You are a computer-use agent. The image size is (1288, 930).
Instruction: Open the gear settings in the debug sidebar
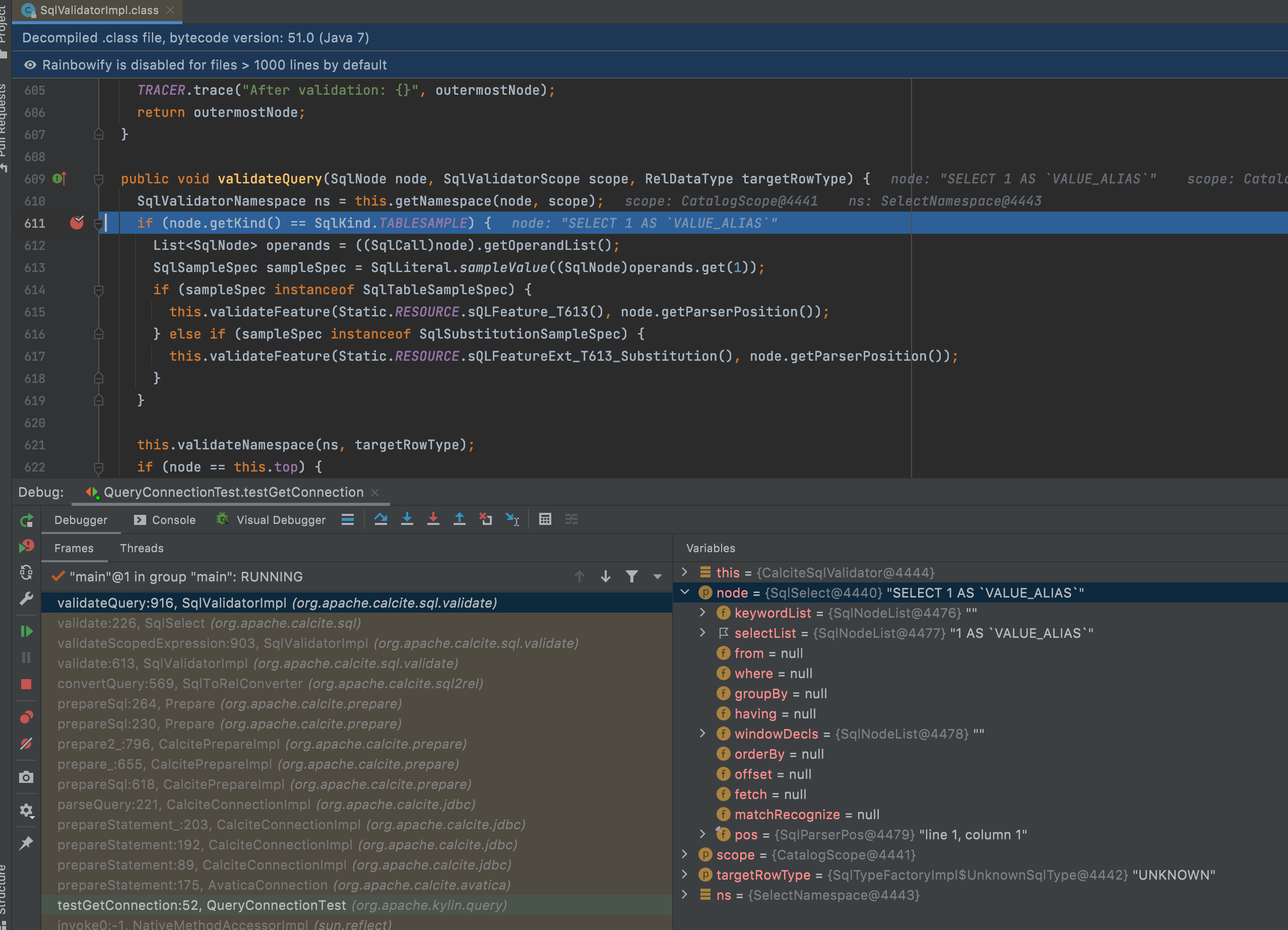click(x=26, y=810)
